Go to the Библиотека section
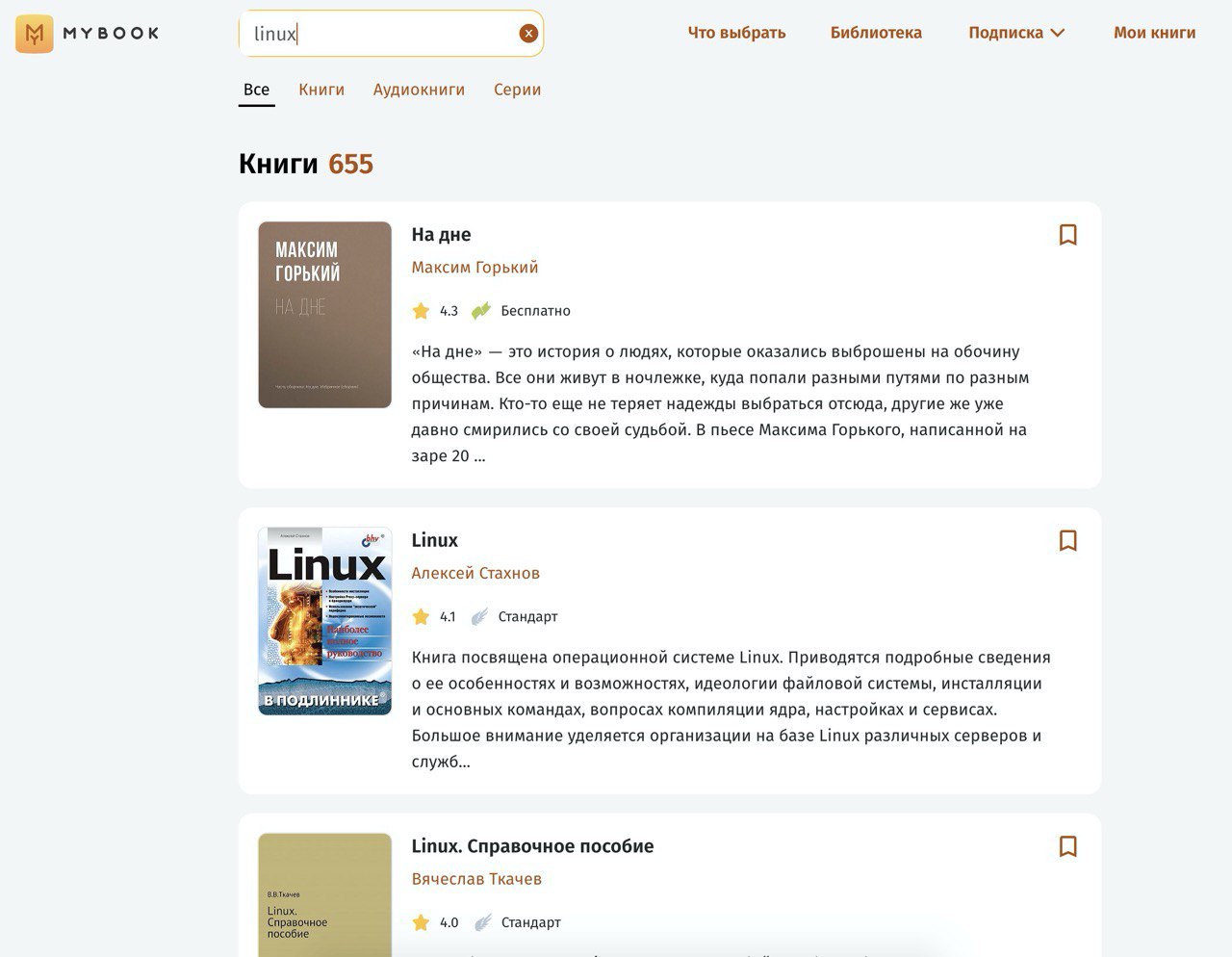The image size is (1232, 957). pos(876,33)
